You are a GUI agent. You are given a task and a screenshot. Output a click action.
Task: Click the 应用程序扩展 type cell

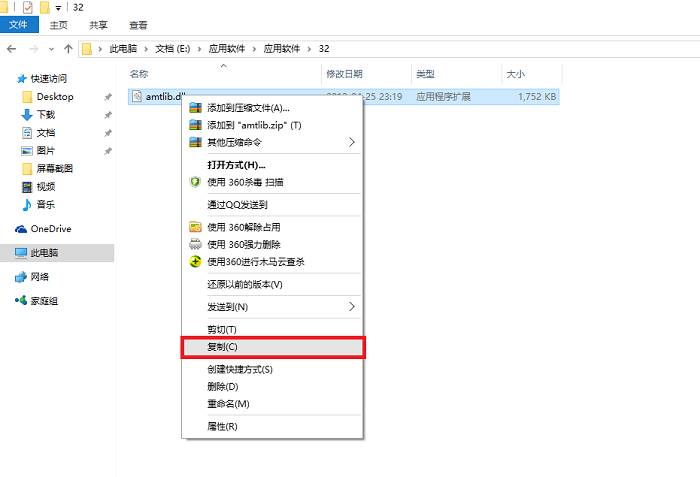click(x=443, y=96)
